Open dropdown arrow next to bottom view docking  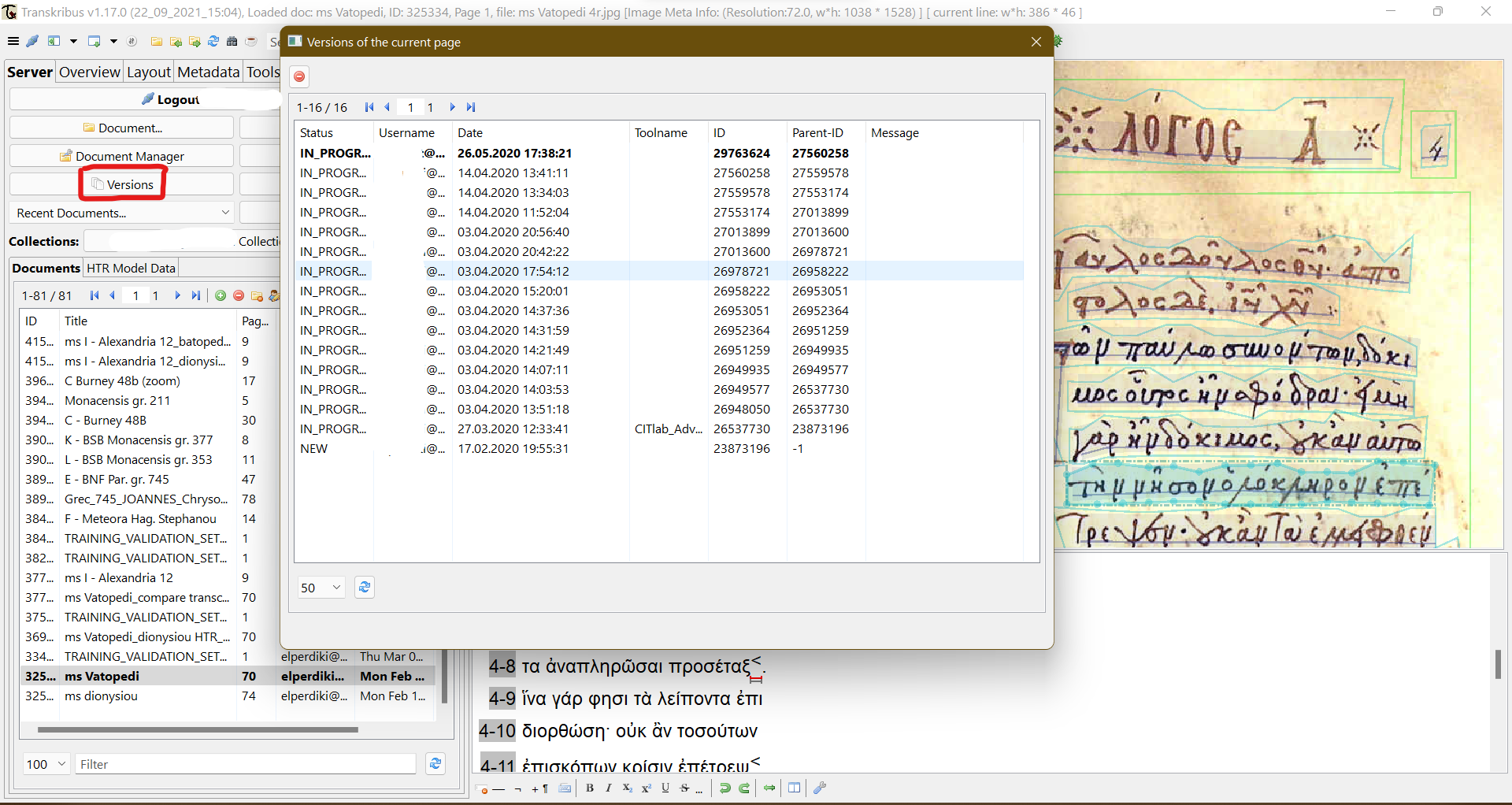coord(113,41)
